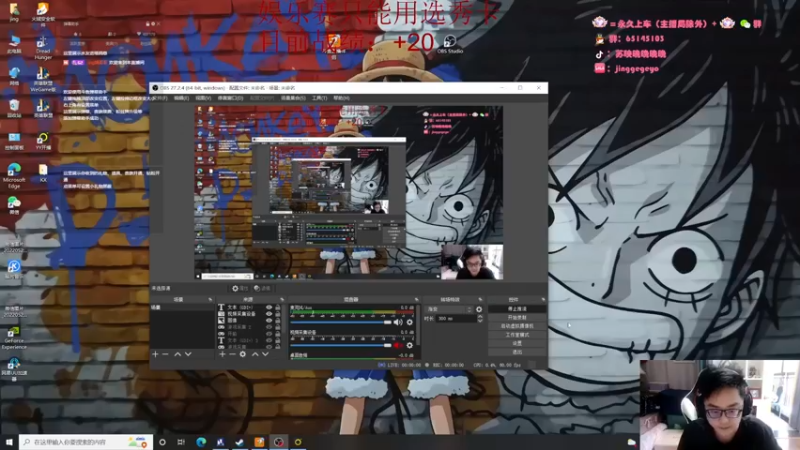The width and height of the screenshot is (800, 450).
Task: Open source properties gear in Sources toolbar
Action: [243, 354]
